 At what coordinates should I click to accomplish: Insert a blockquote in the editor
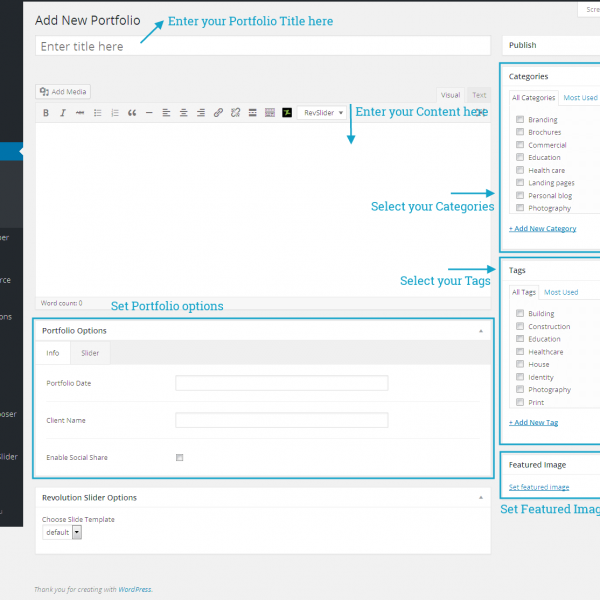(132, 113)
